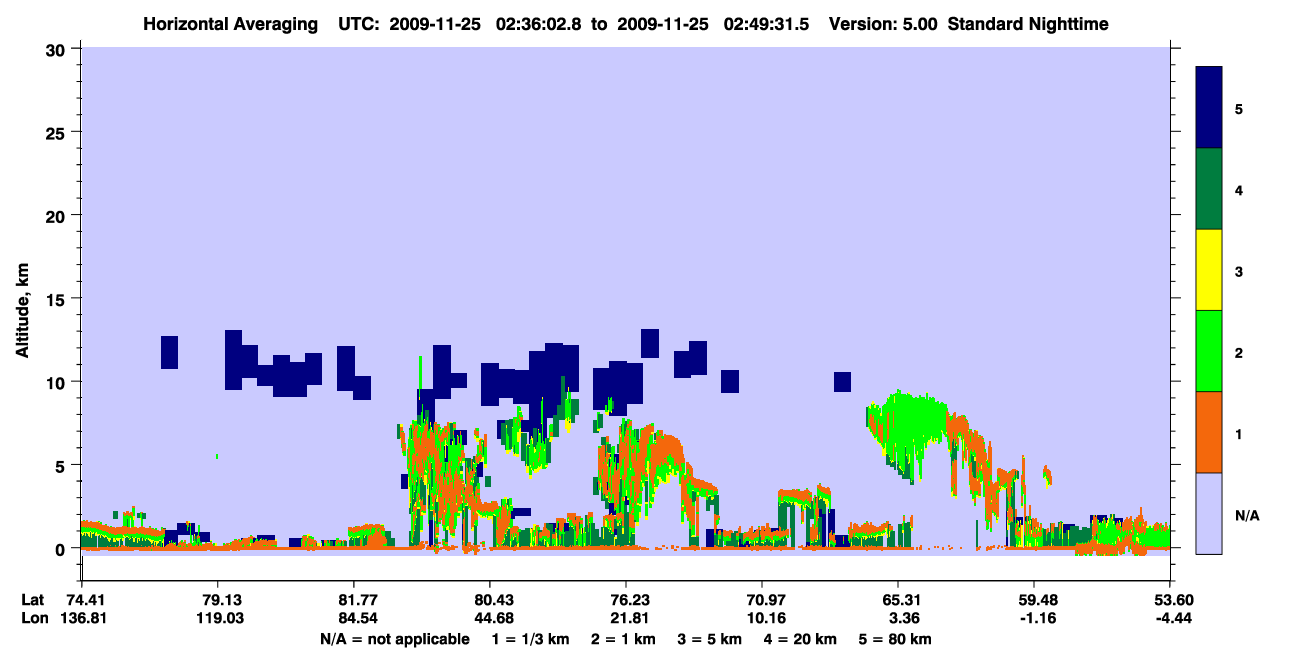Click the bright green colorbar segment labeled 2

coord(1209,351)
